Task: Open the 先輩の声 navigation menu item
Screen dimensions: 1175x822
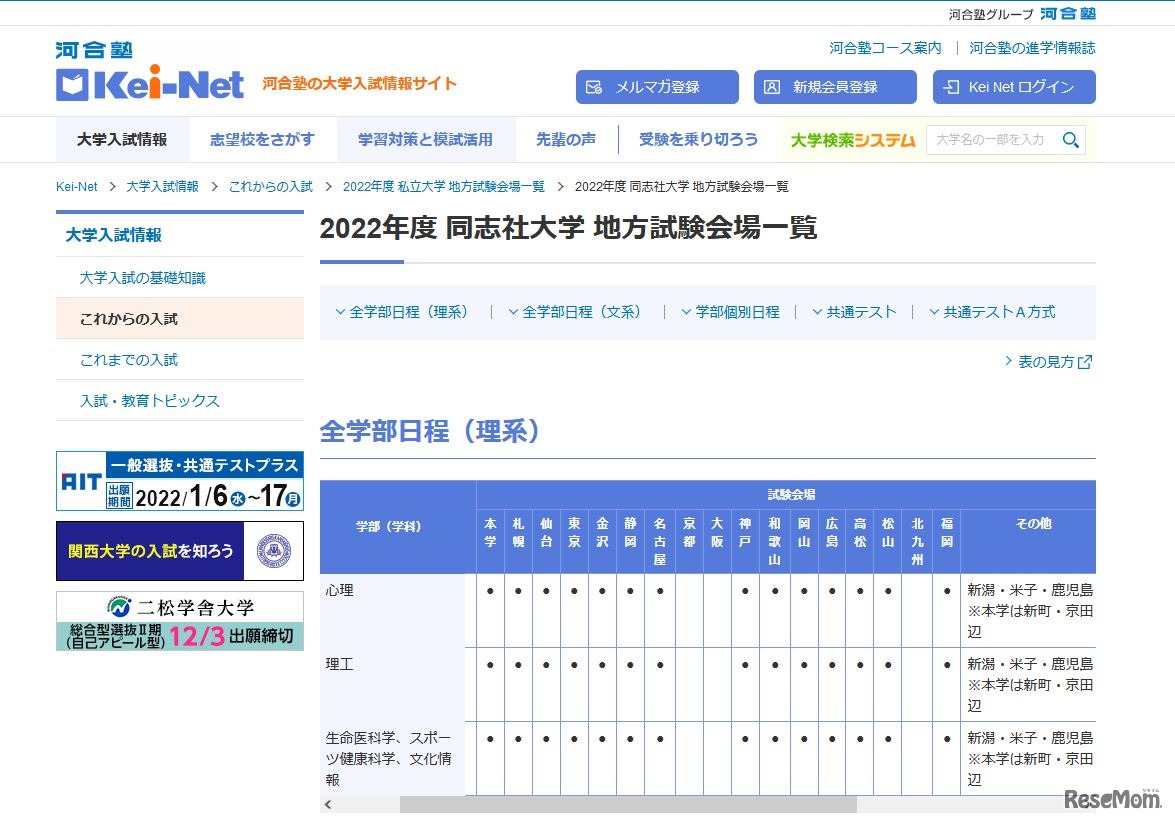Action: click(565, 140)
